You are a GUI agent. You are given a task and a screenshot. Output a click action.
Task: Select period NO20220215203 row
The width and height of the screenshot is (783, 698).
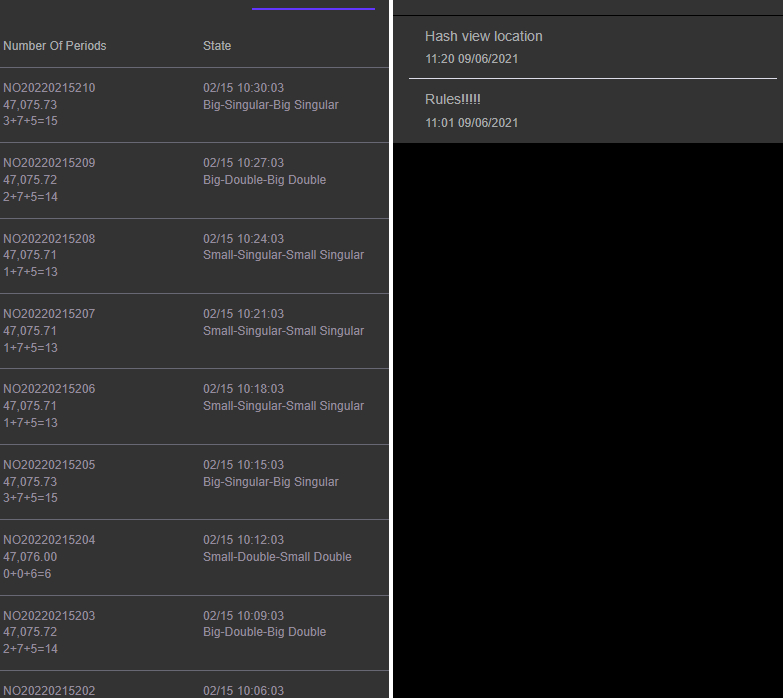(194, 633)
